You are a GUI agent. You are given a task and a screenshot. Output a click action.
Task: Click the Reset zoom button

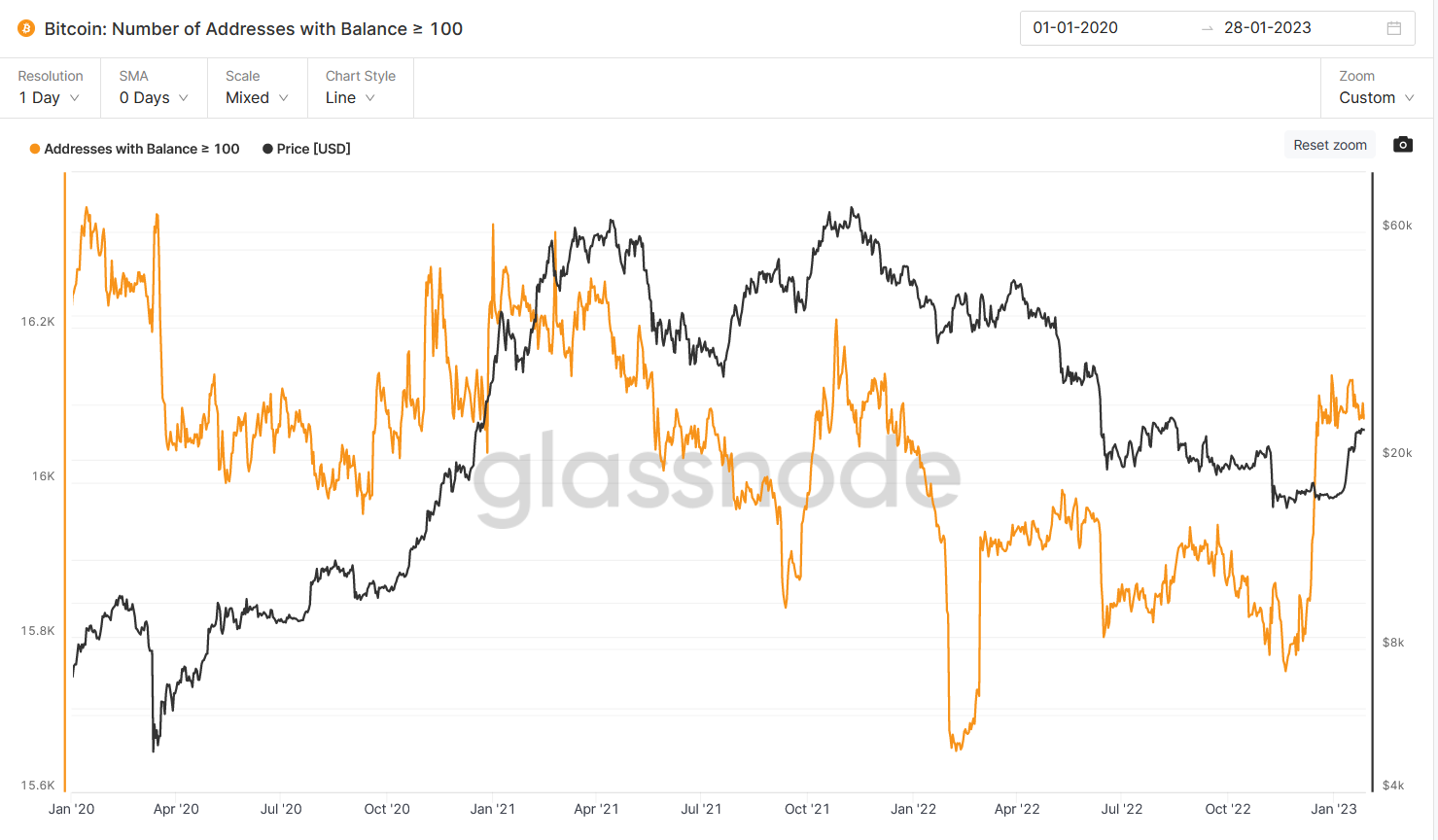click(1330, 145)
